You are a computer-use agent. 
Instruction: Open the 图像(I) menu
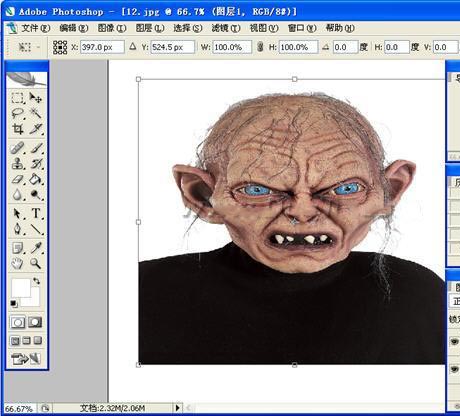click(x=112, y=28)
